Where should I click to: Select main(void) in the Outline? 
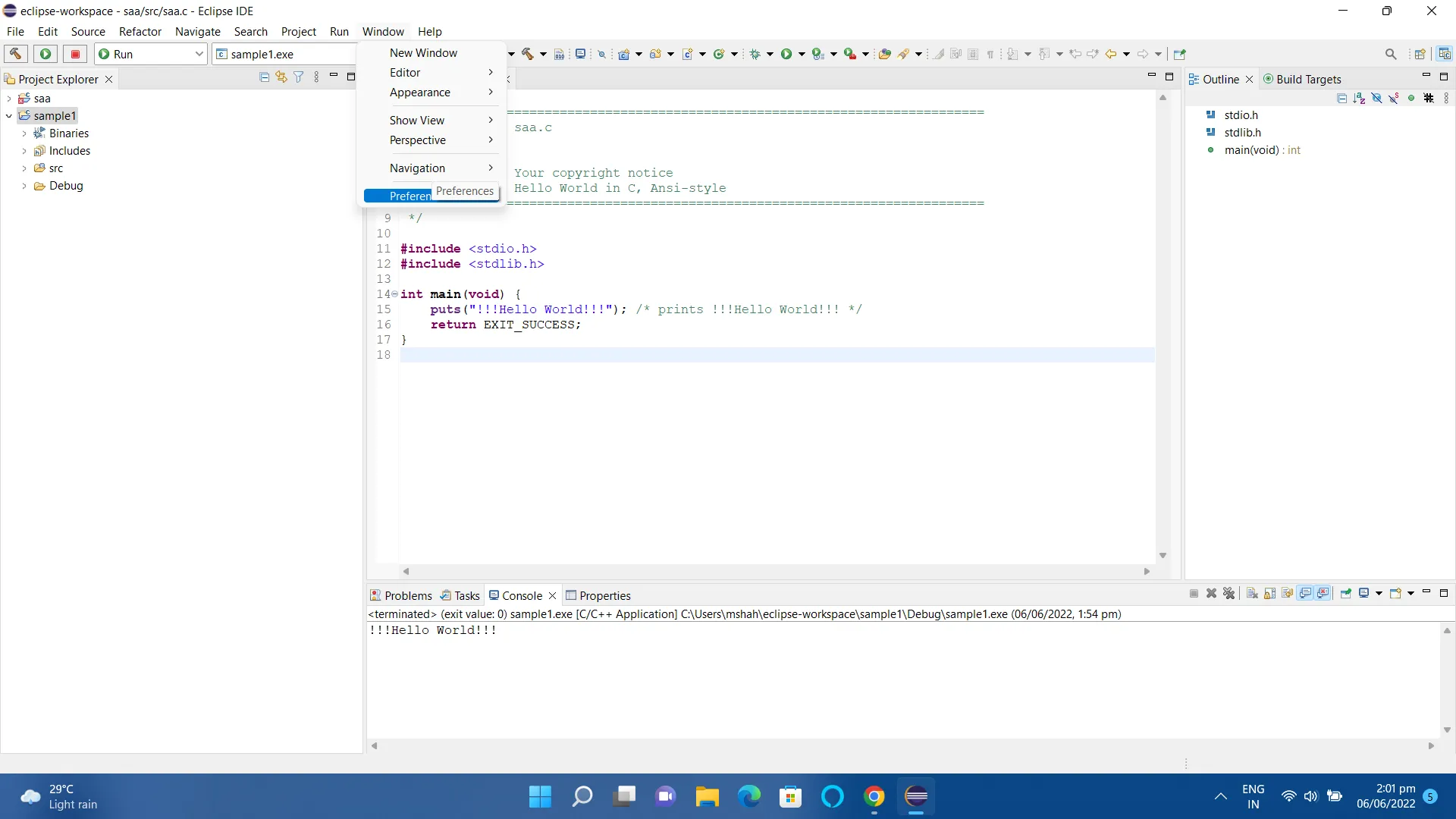[1251, 150]
